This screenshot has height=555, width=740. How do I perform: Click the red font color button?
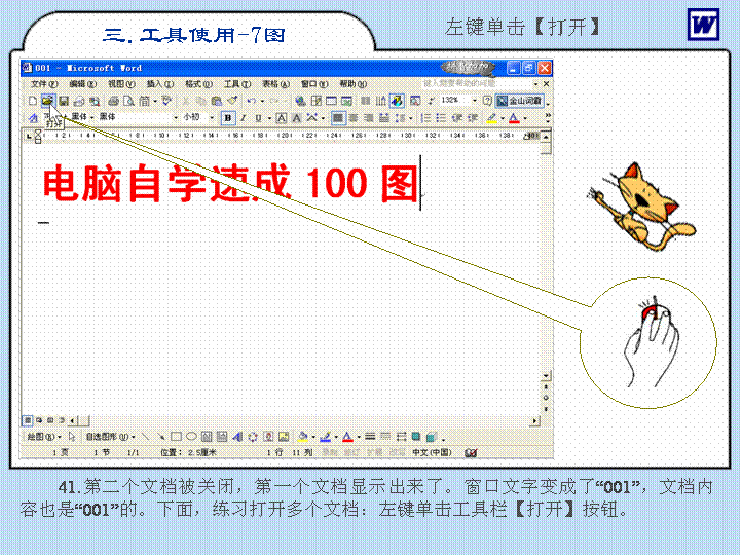coord(512,118)
